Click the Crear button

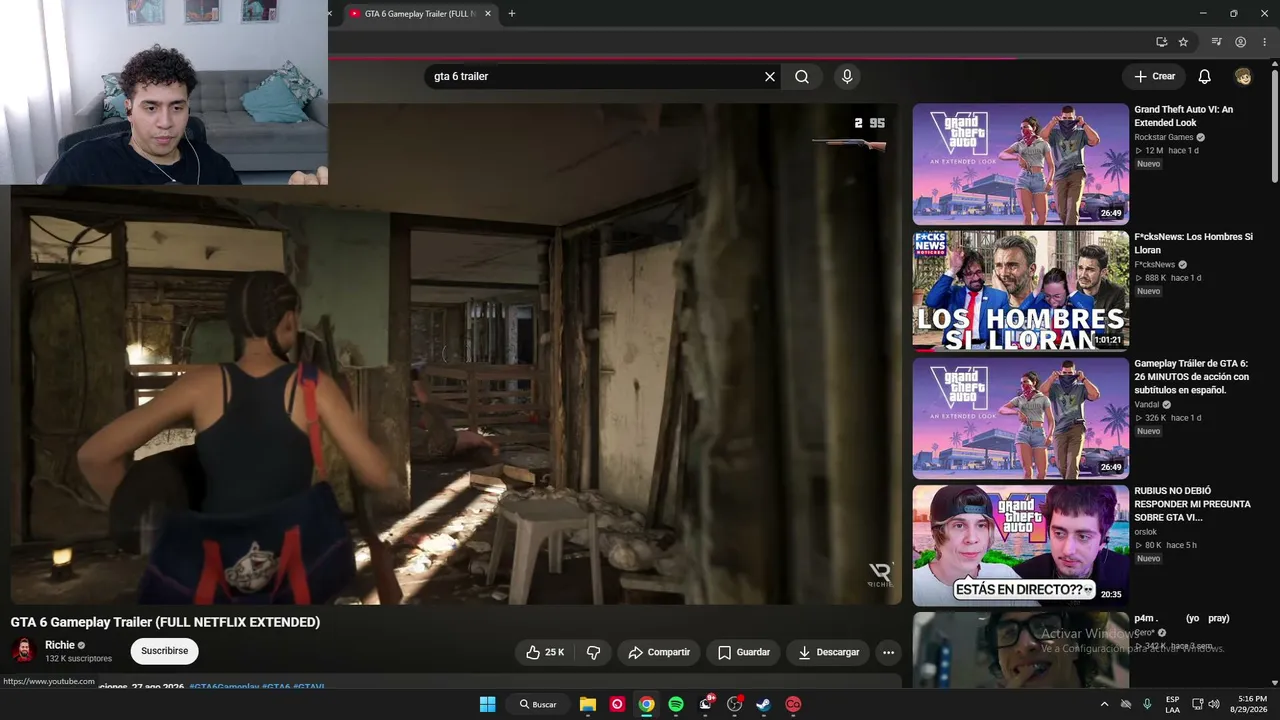coord(1154,76)
